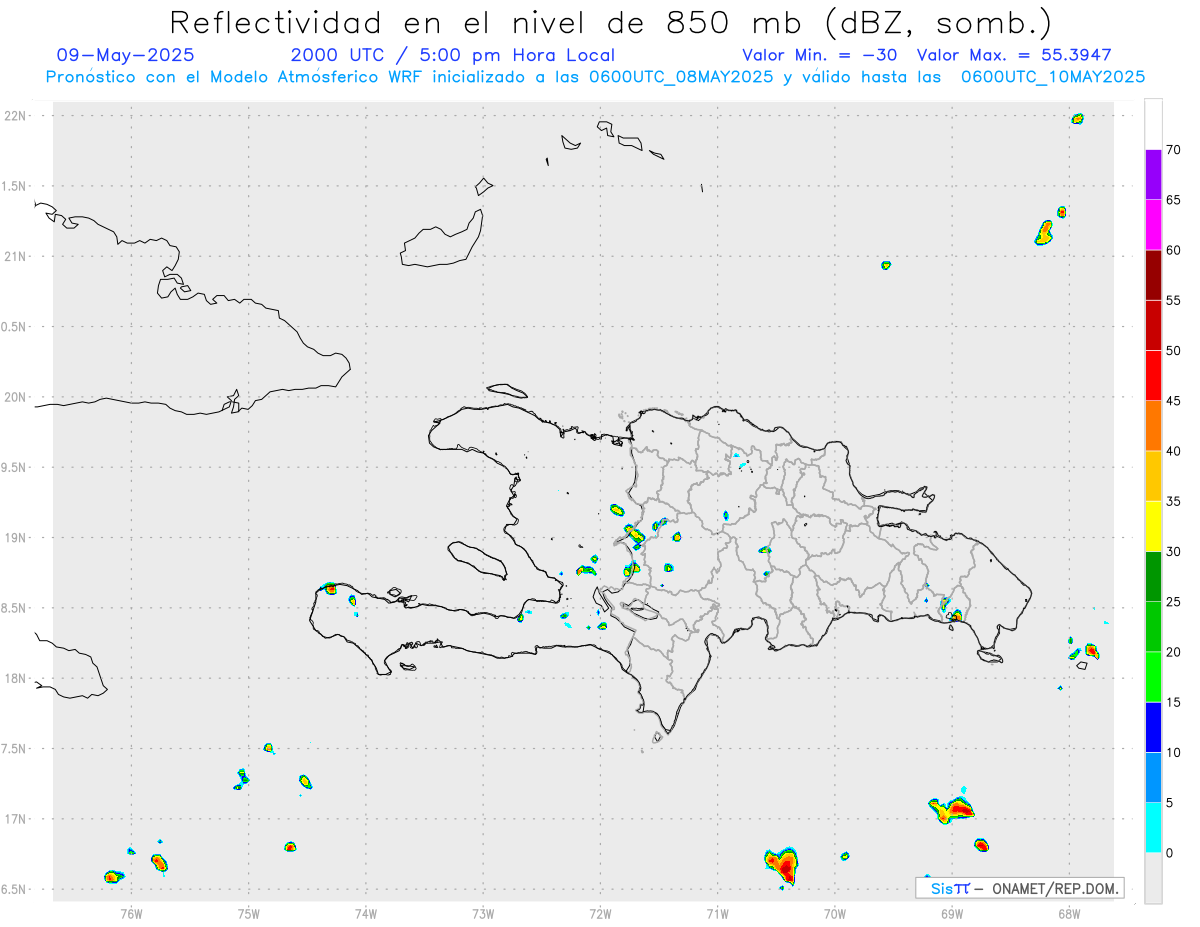1200x927 pixels.
Task: Click the longitude label "70W"
Action: click(835, 913)
